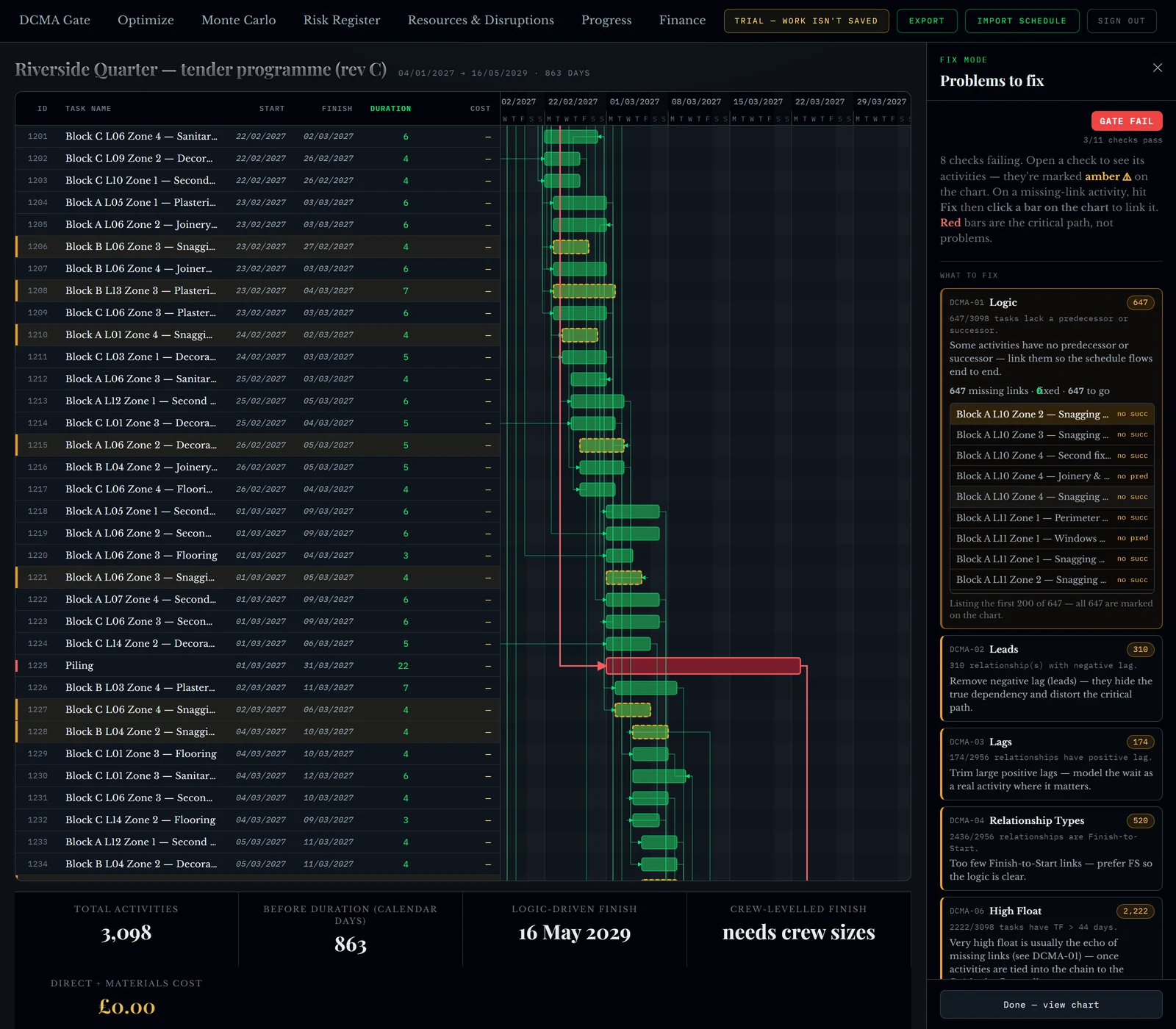Click the 16 May 2029 logic-driven finish value
Viewport: 1176px width, 1029px height.
[x=575, y=933]
